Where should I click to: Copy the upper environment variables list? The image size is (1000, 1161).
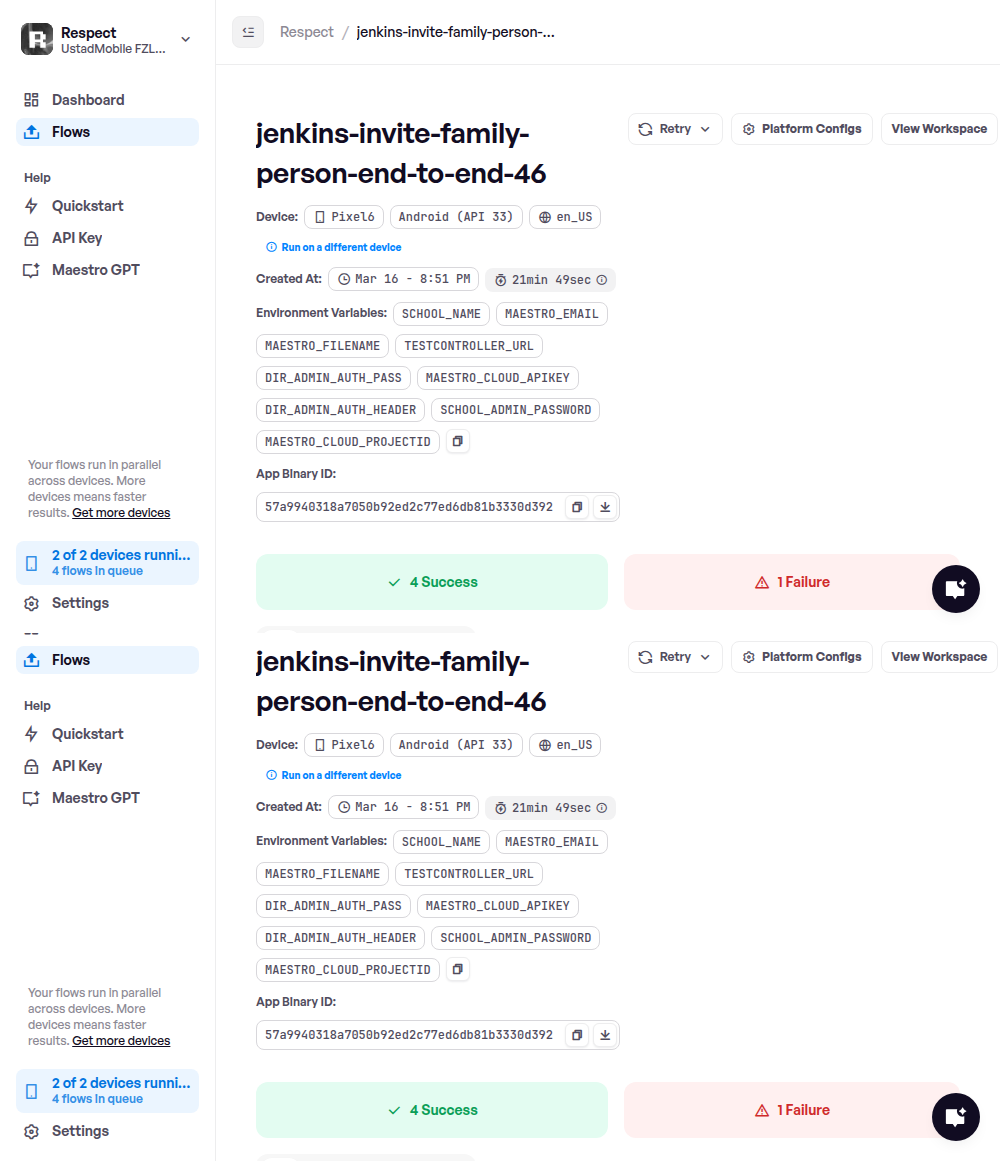[x=457, y=441]
